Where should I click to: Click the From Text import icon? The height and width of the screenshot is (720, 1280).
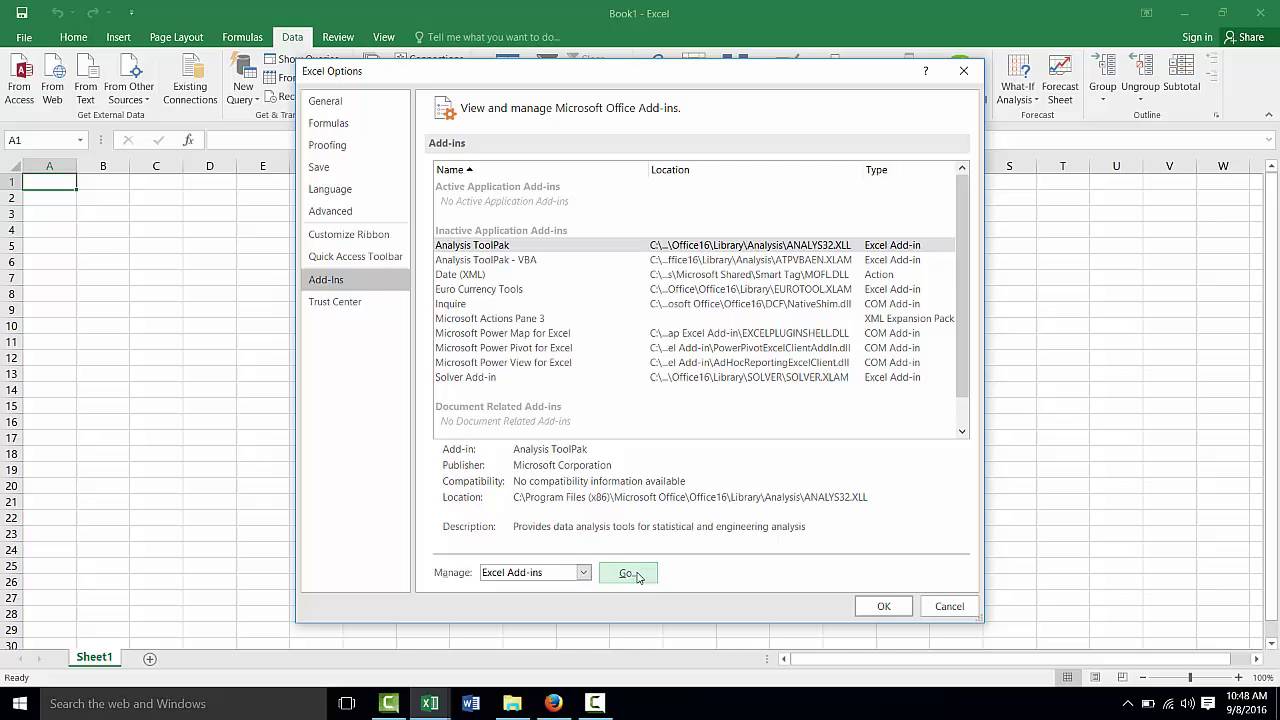coord(86,80)
